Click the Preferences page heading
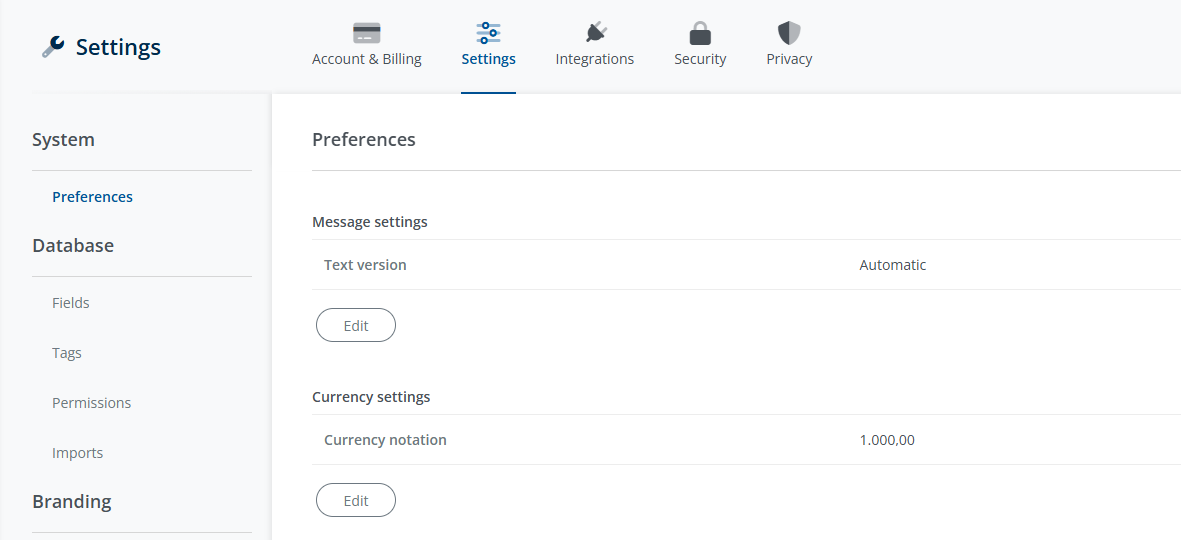 click(x=364, y=139)
